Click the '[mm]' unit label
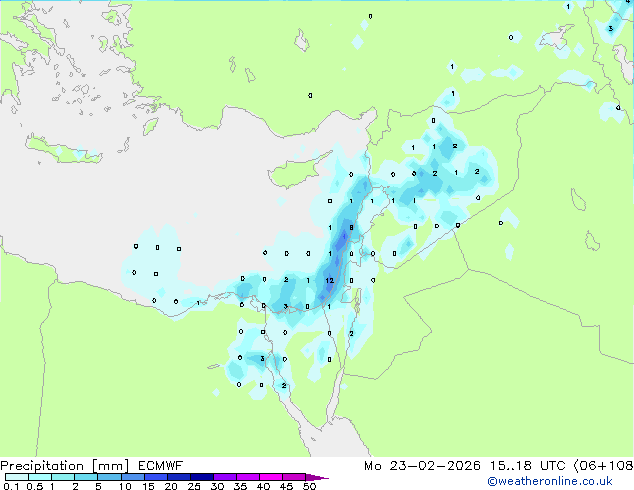The image size is (634, 490). (110, 466)
